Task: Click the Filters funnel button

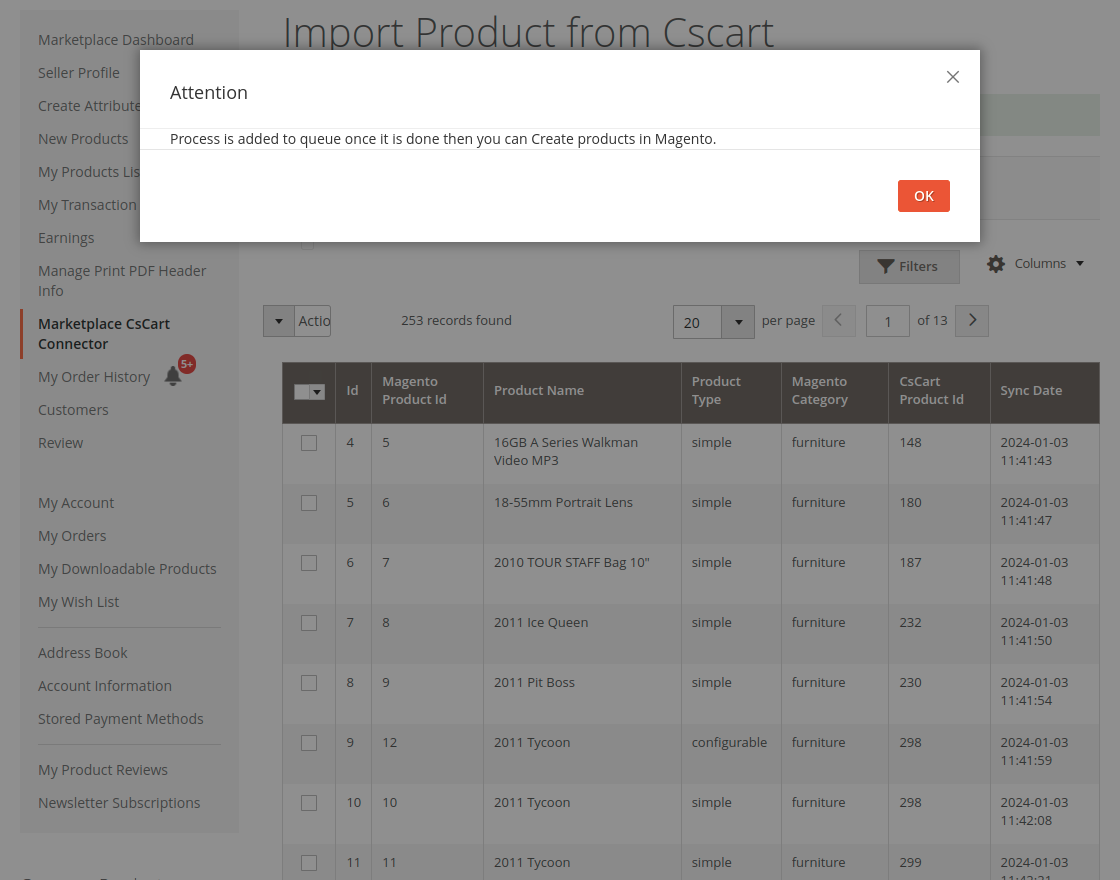Action: 908,266
